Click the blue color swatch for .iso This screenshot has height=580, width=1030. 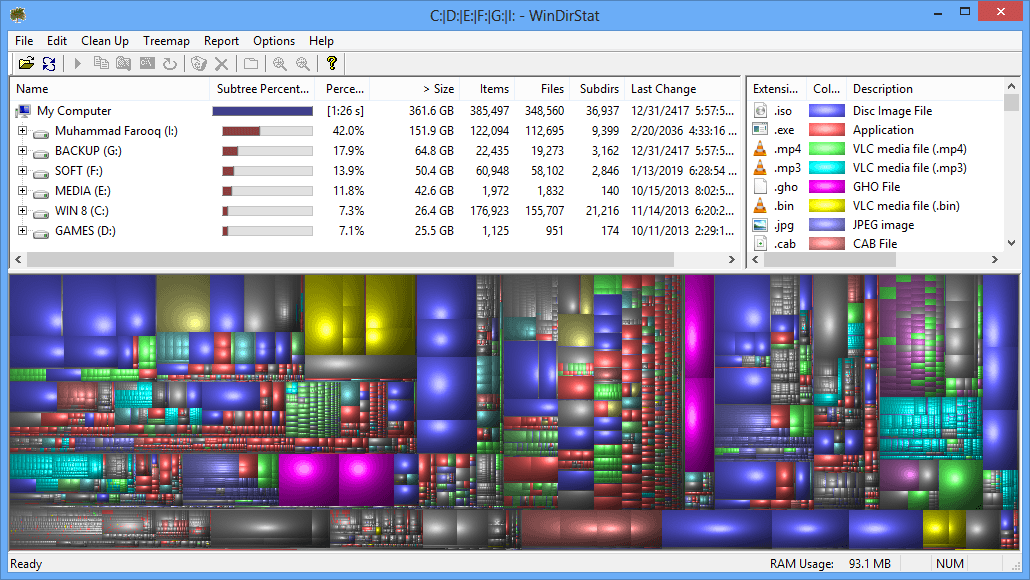[826, 110]
